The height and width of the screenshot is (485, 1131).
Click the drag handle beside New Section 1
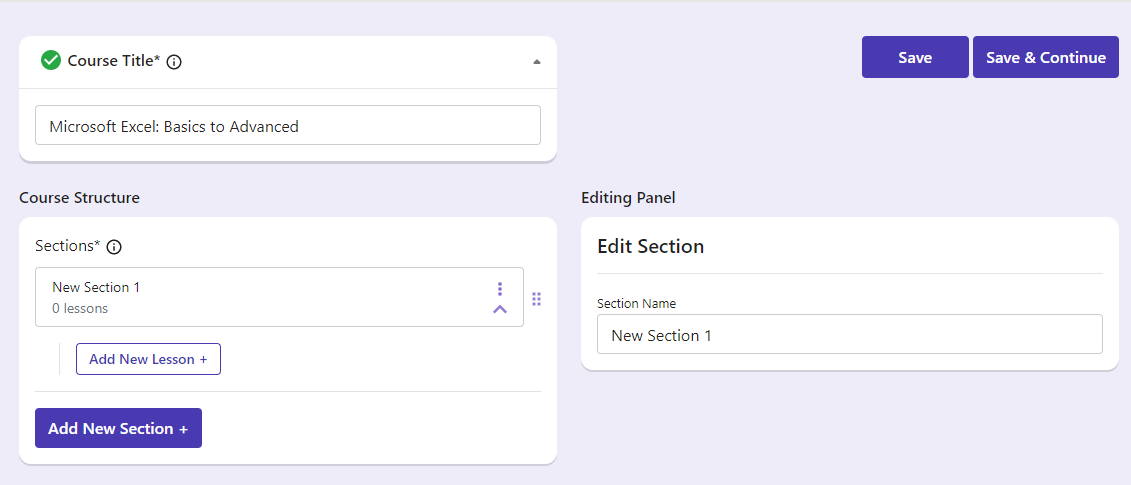[x=536, y=298]
